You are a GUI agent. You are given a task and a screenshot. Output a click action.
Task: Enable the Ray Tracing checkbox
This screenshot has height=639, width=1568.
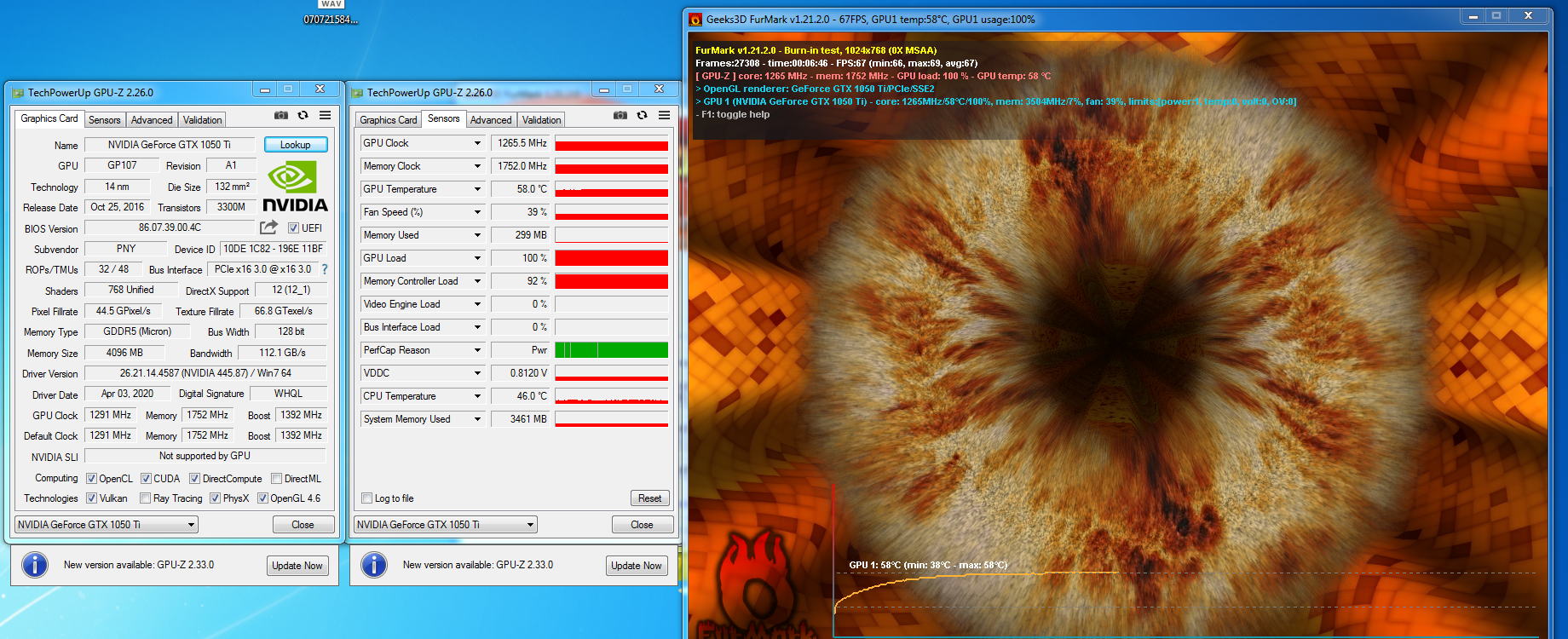[x=145, y=498]
